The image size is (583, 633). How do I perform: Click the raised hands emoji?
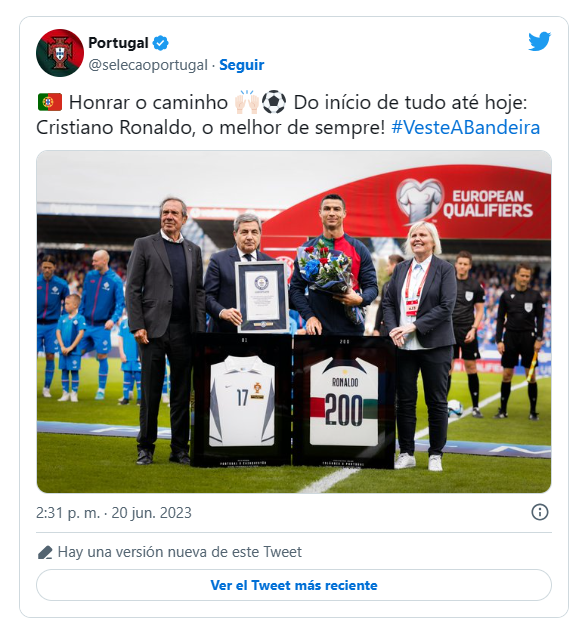tap(247, 102)
